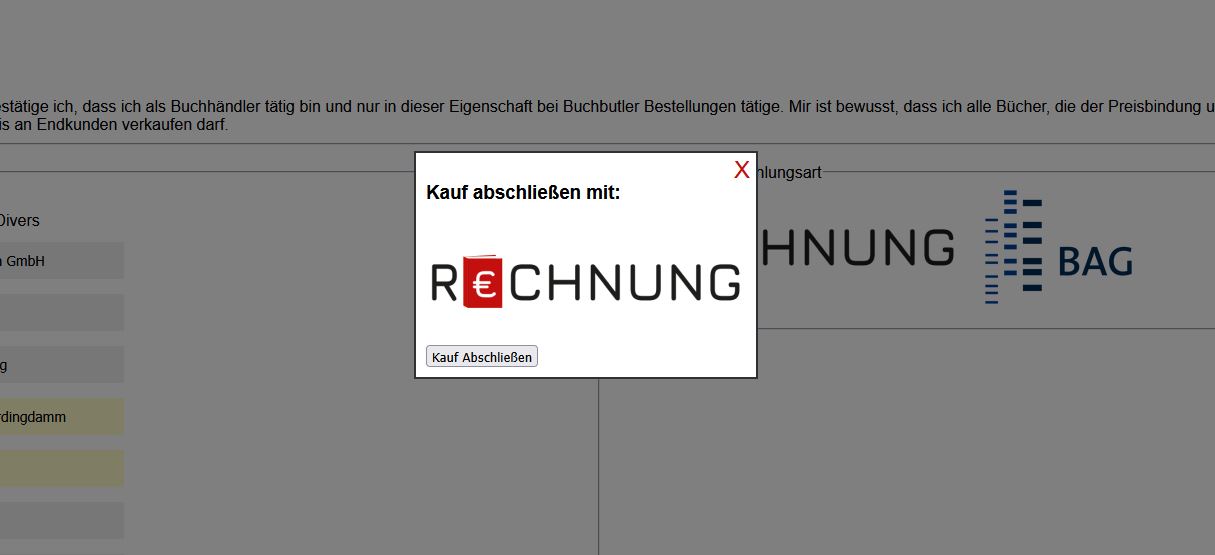
Task: Select the BAG lettering of the BAG logo
Action: [x=1095, y=262]
